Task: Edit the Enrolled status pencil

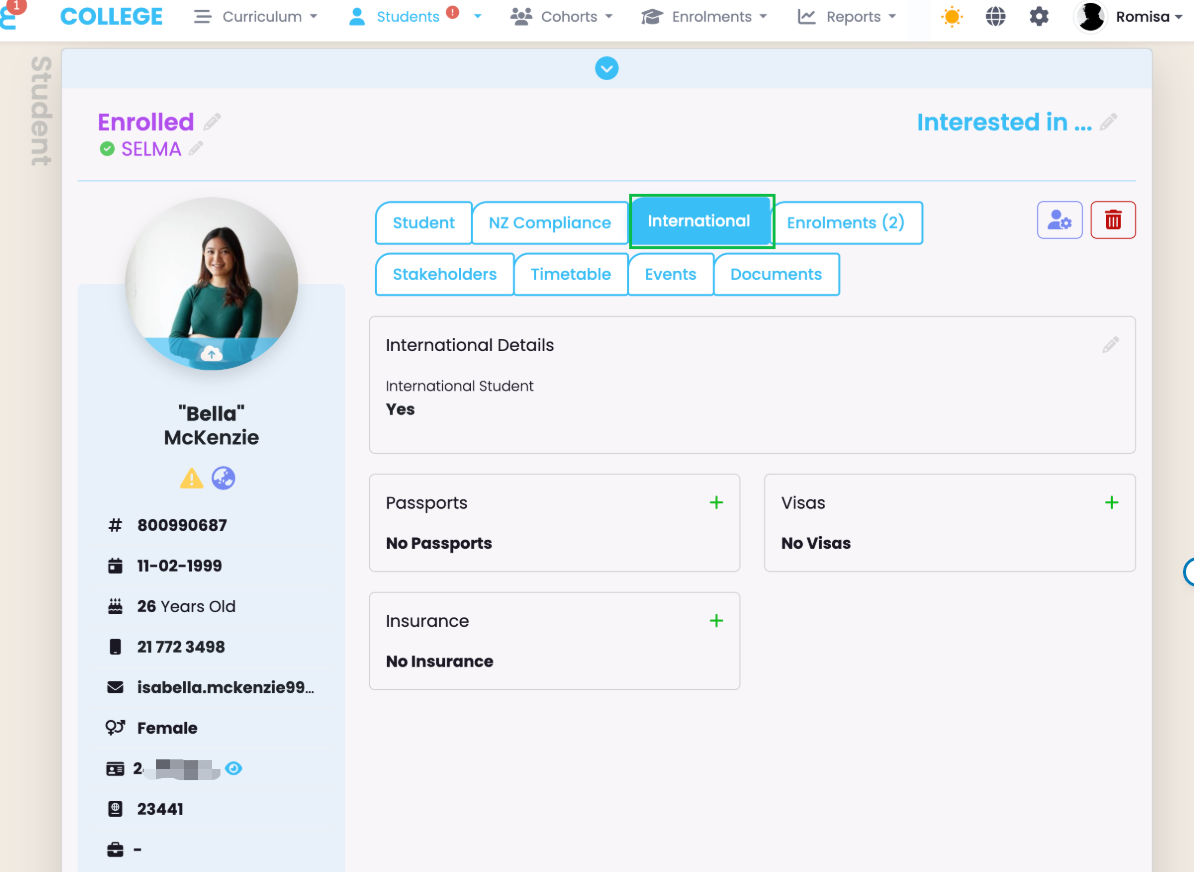Action: point(212,122)
